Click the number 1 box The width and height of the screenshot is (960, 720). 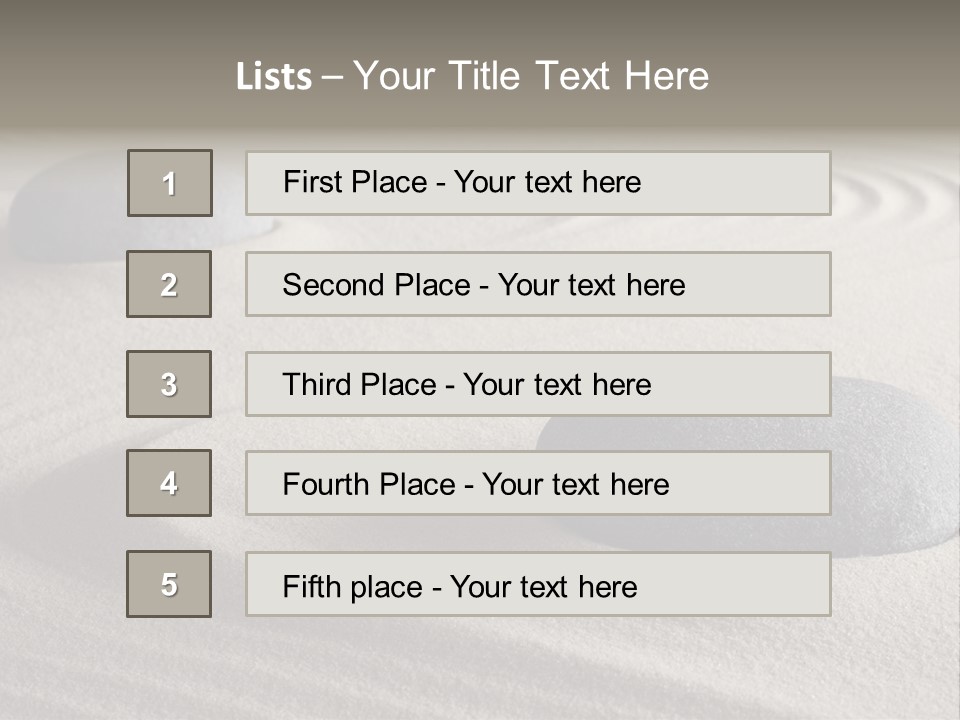pyautogui.click(x=170, y=183)
